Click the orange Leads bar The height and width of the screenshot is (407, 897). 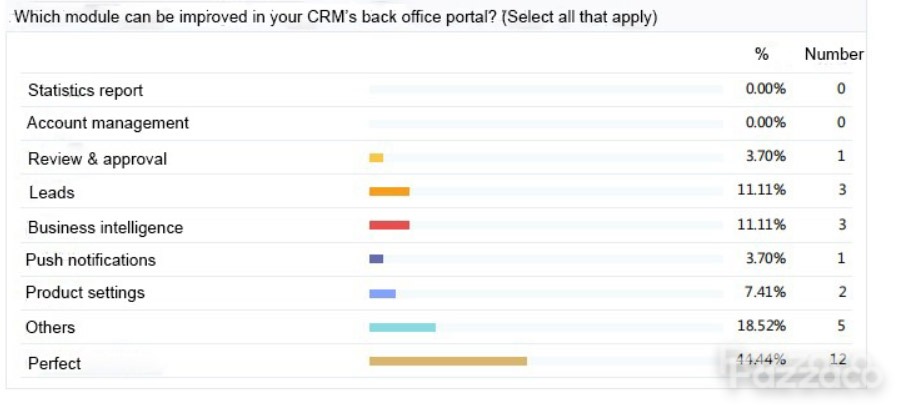[389, 192]
